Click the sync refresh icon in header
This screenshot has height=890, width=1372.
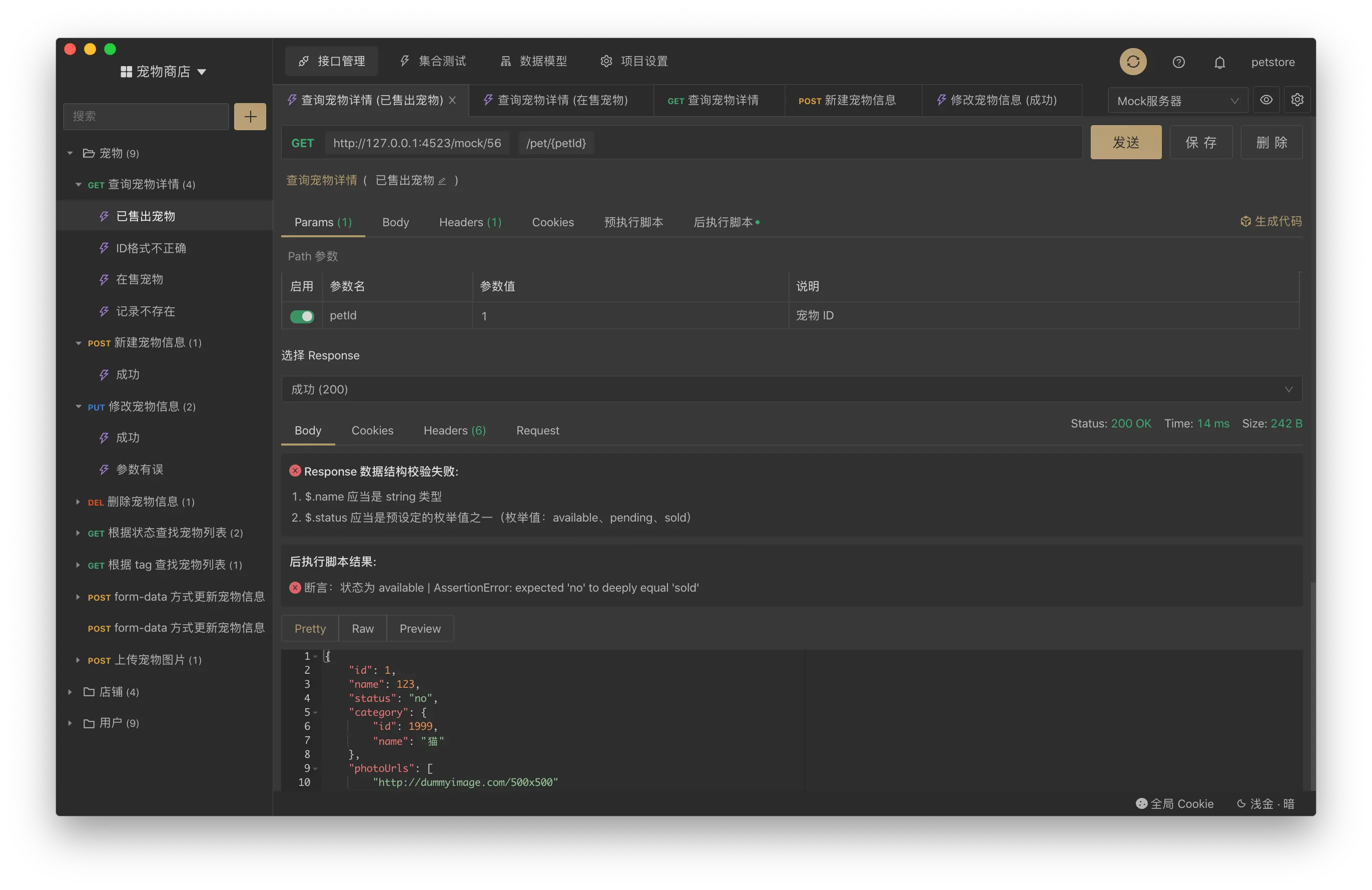pos(1132,62)
